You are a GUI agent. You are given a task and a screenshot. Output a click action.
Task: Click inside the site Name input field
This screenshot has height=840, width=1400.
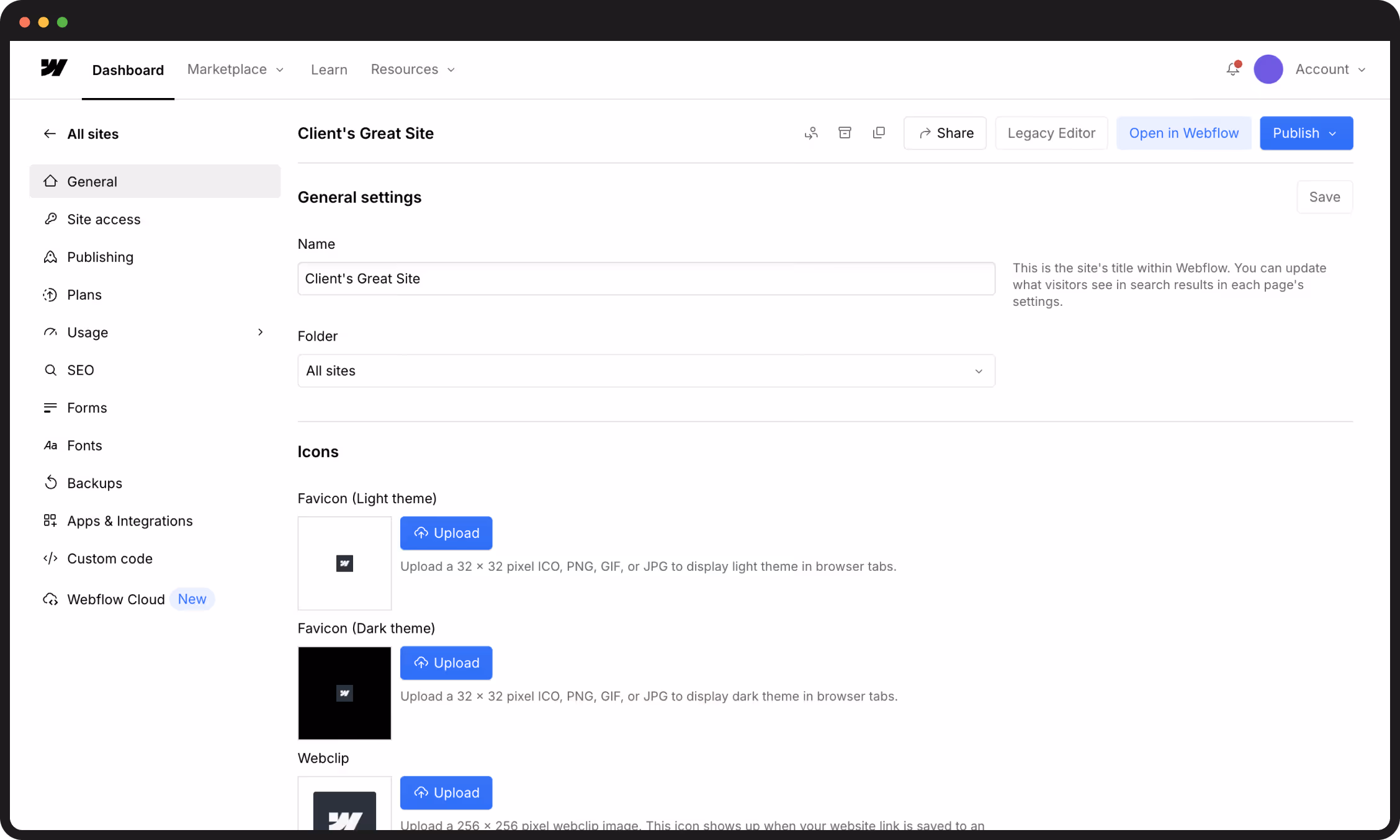pos(646,279)
